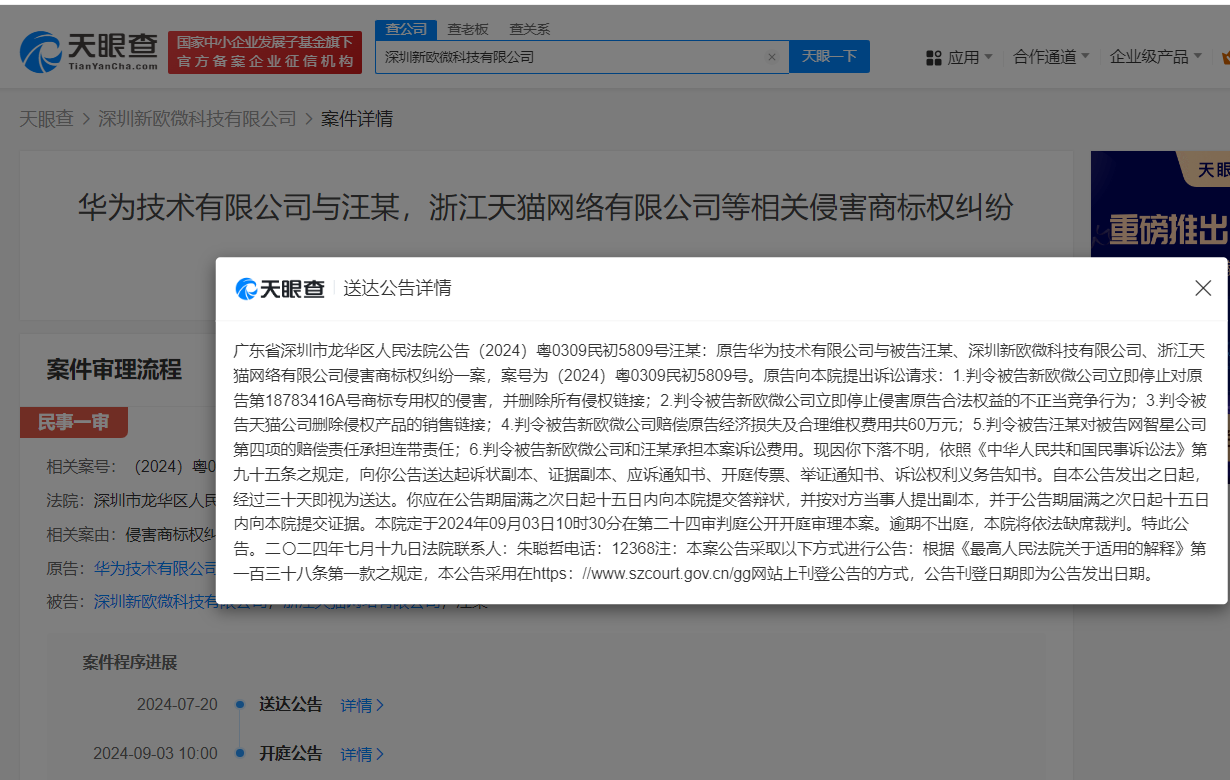Click the 送达公告详情 dialog title

(x=397, y=289)
